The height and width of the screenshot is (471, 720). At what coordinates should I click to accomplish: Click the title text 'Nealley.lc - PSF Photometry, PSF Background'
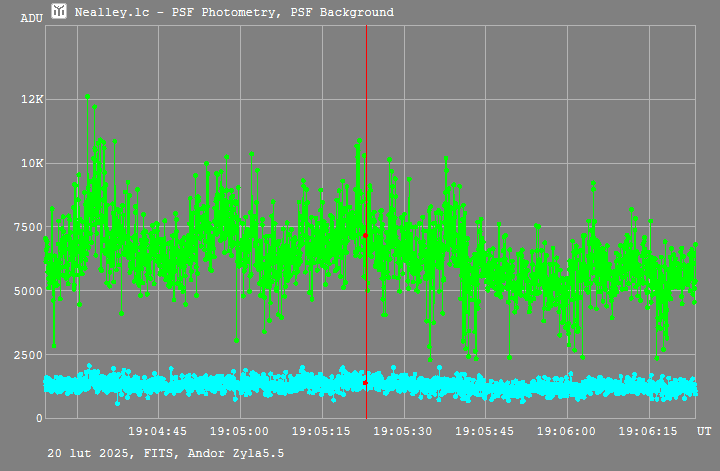234,12
